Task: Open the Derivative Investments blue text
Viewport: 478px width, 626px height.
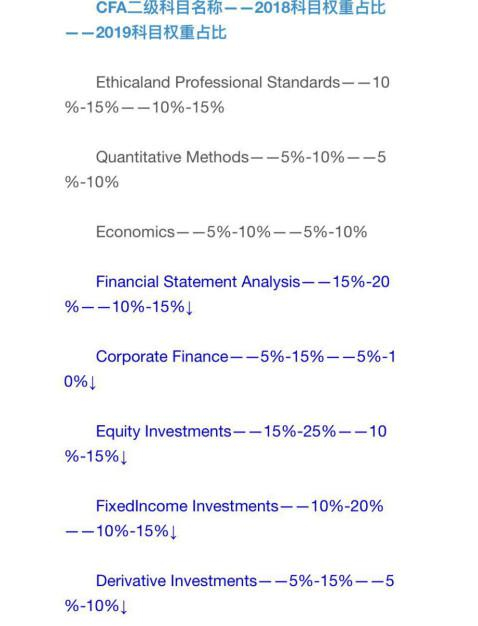Action: [177, 581]
